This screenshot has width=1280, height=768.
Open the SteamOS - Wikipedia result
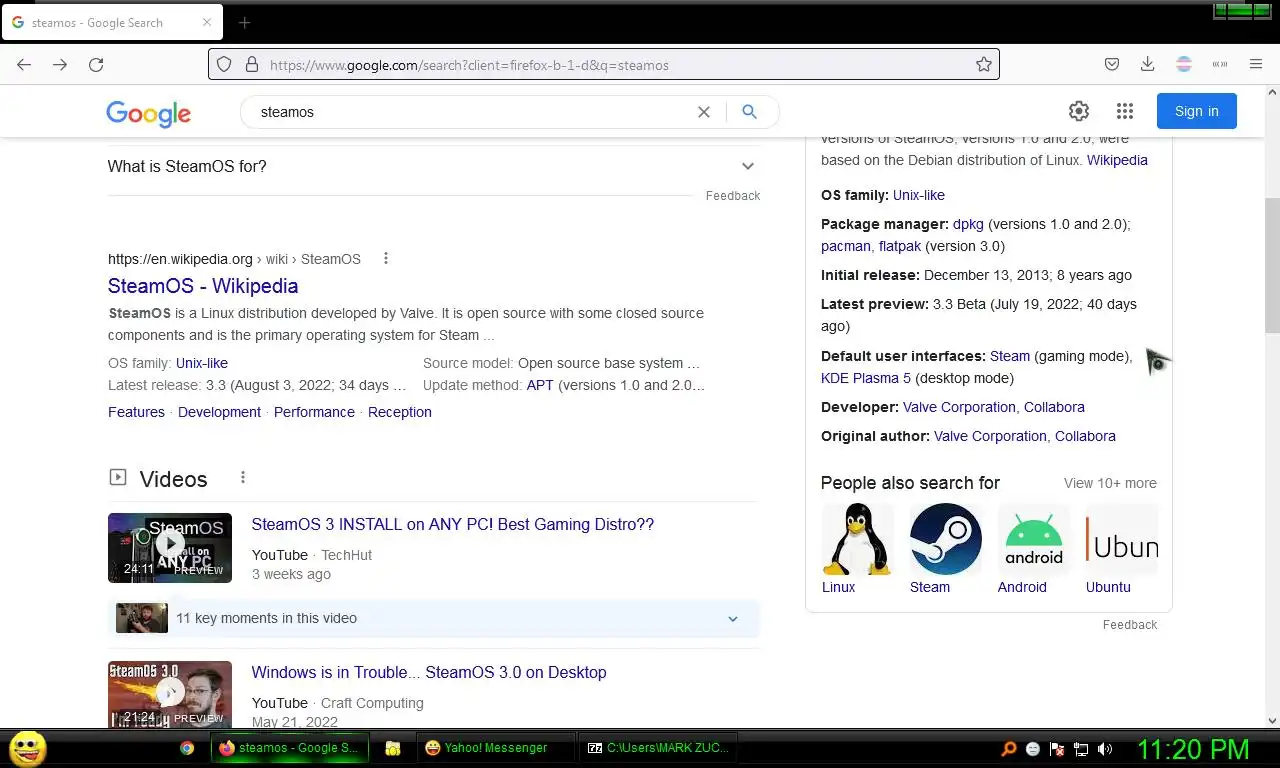point(203,286)
